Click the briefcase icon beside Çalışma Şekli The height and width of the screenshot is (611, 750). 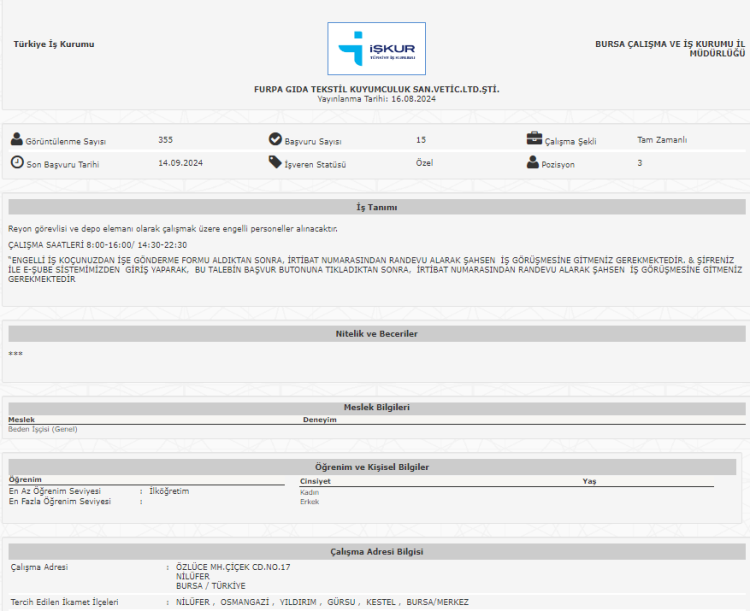[534, 140]
